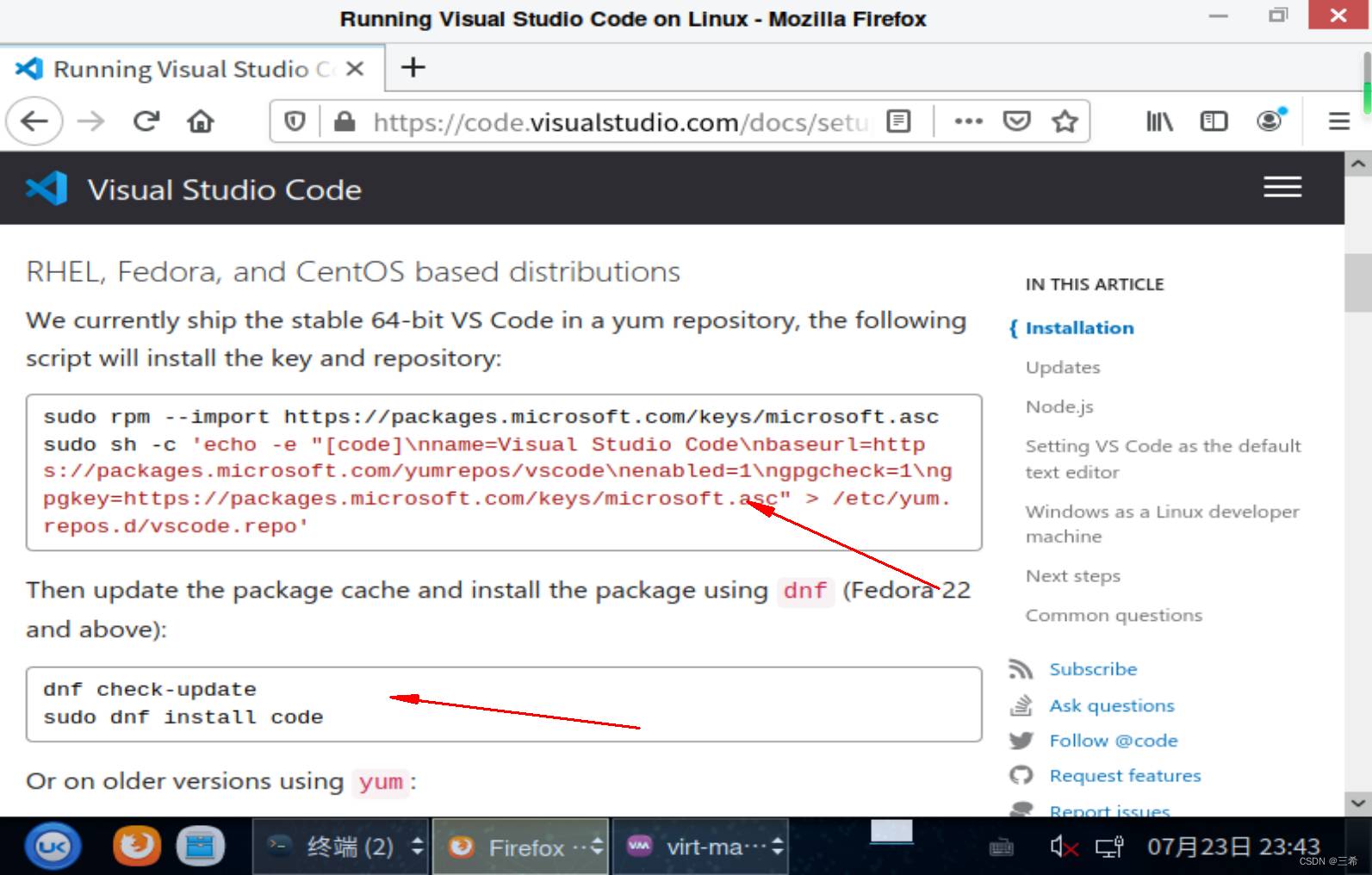The height and width of the screenshot is (875, 1372).
Task: Unmute the volume in system tray
Action: point(1063,847)
